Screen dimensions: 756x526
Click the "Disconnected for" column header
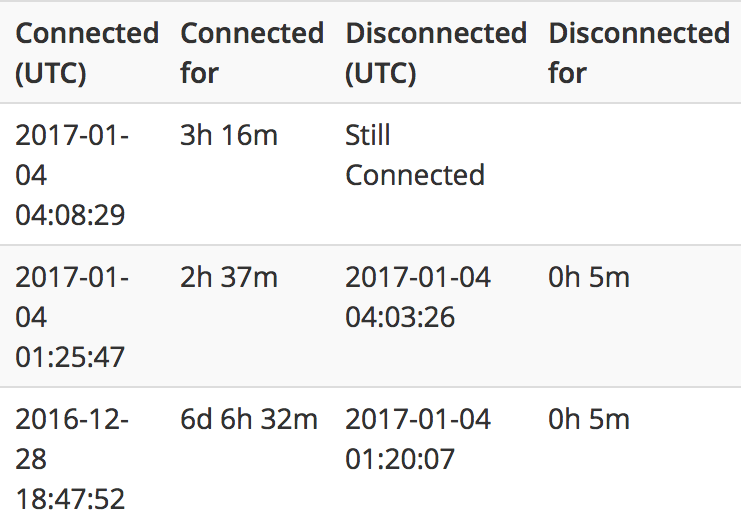638,52
